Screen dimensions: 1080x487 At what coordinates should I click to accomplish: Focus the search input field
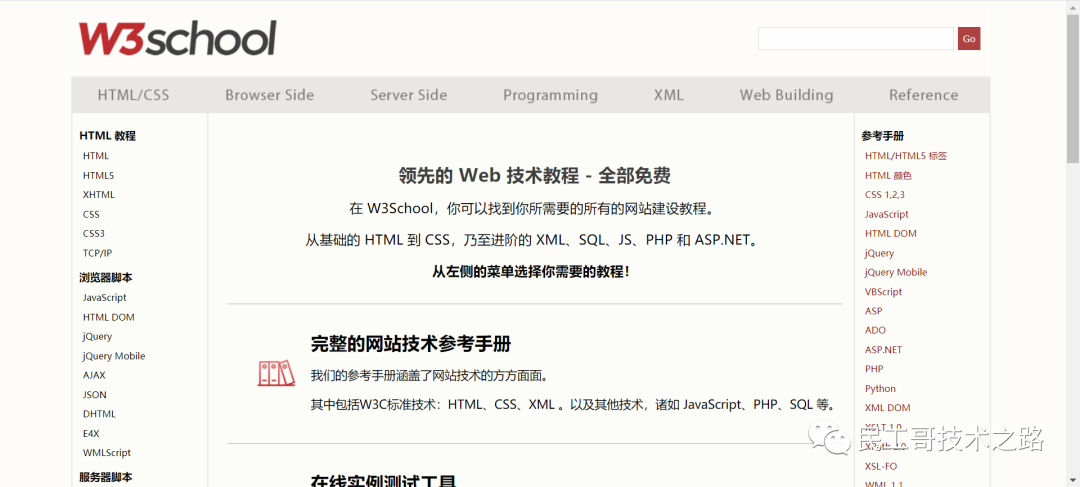click(x=855, y=39)
